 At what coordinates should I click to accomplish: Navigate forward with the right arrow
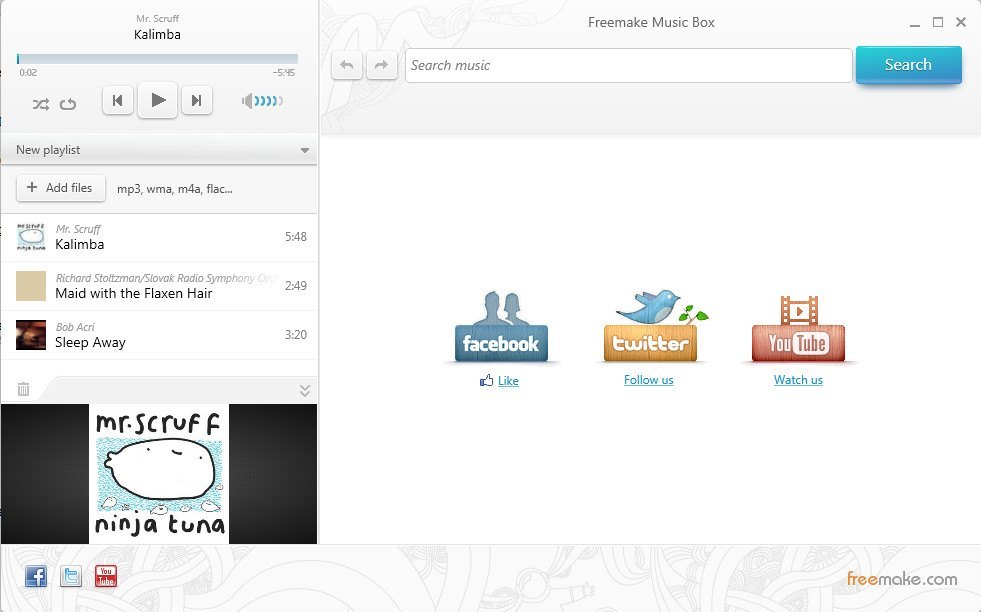point(382,65)
